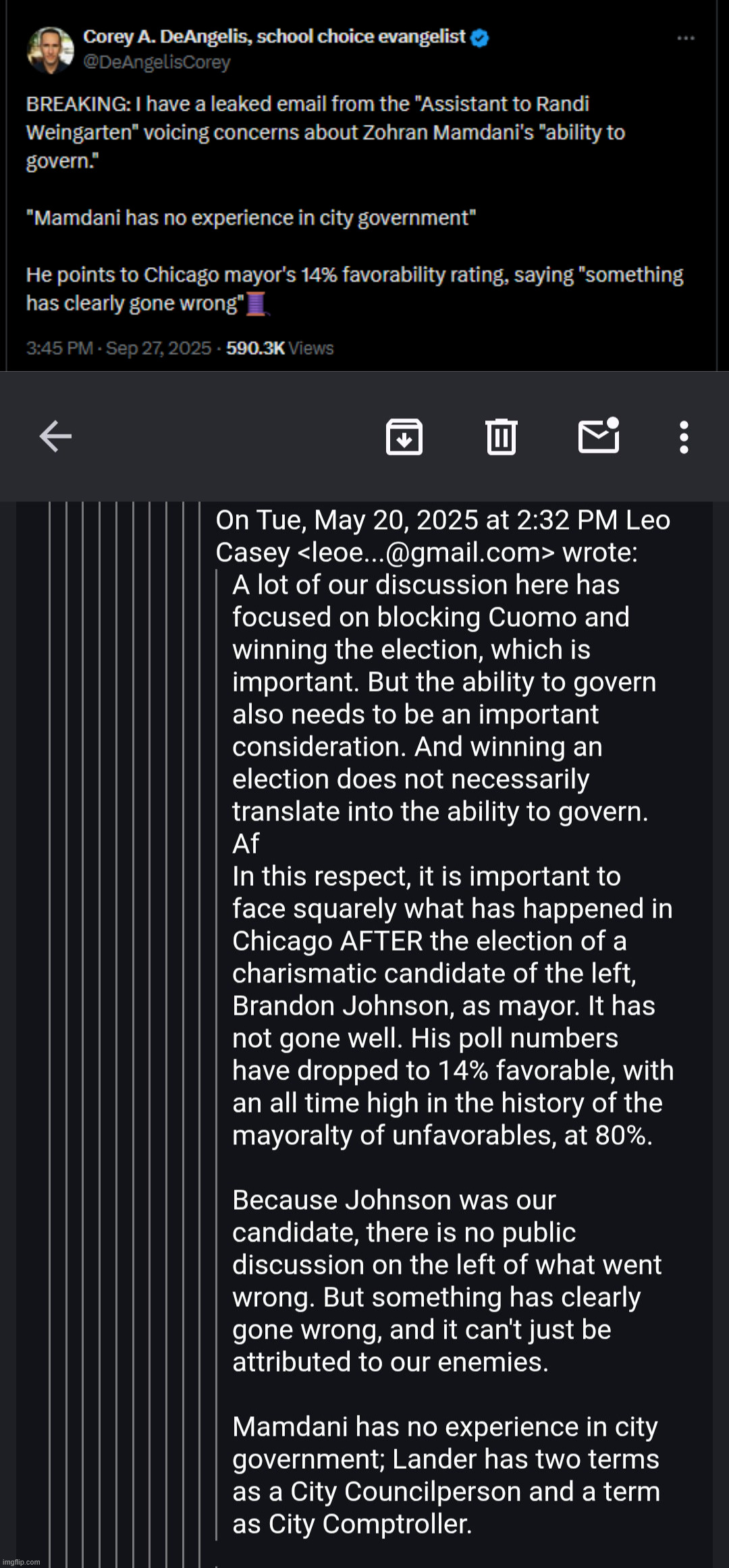Archive this email with the archive icon
This screenshot has height=1568, width=729.
[x=404, y=437]
